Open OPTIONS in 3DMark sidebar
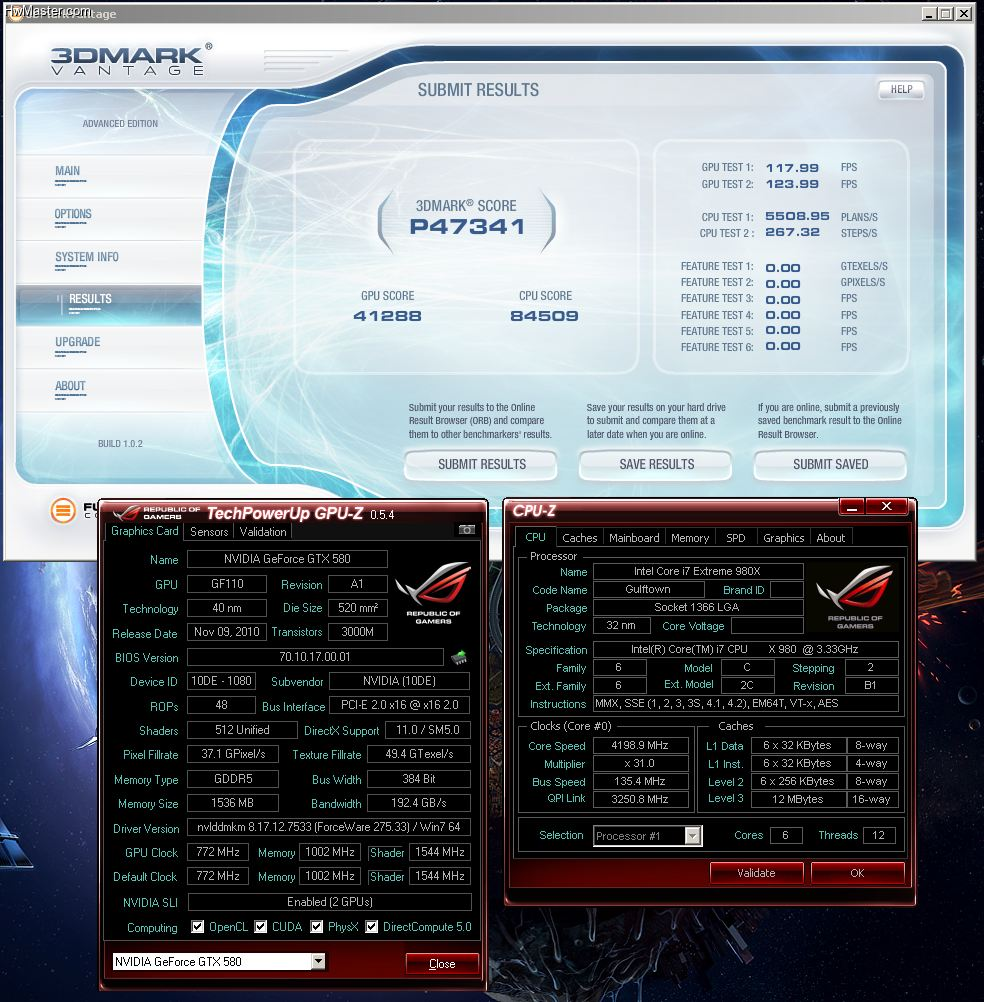Image resolution: width=984 pixels, height=1002 pixels. (x=73, y=214)
